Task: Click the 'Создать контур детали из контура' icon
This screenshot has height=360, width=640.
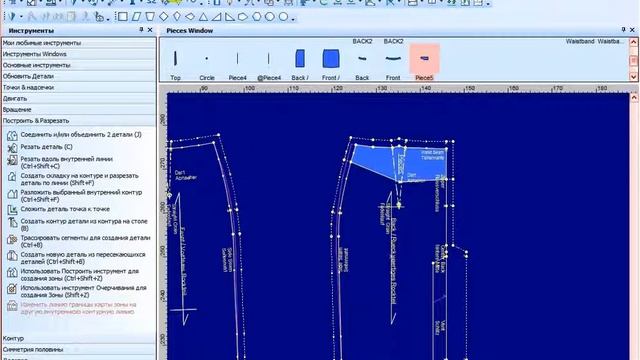Action: (12, 222)
